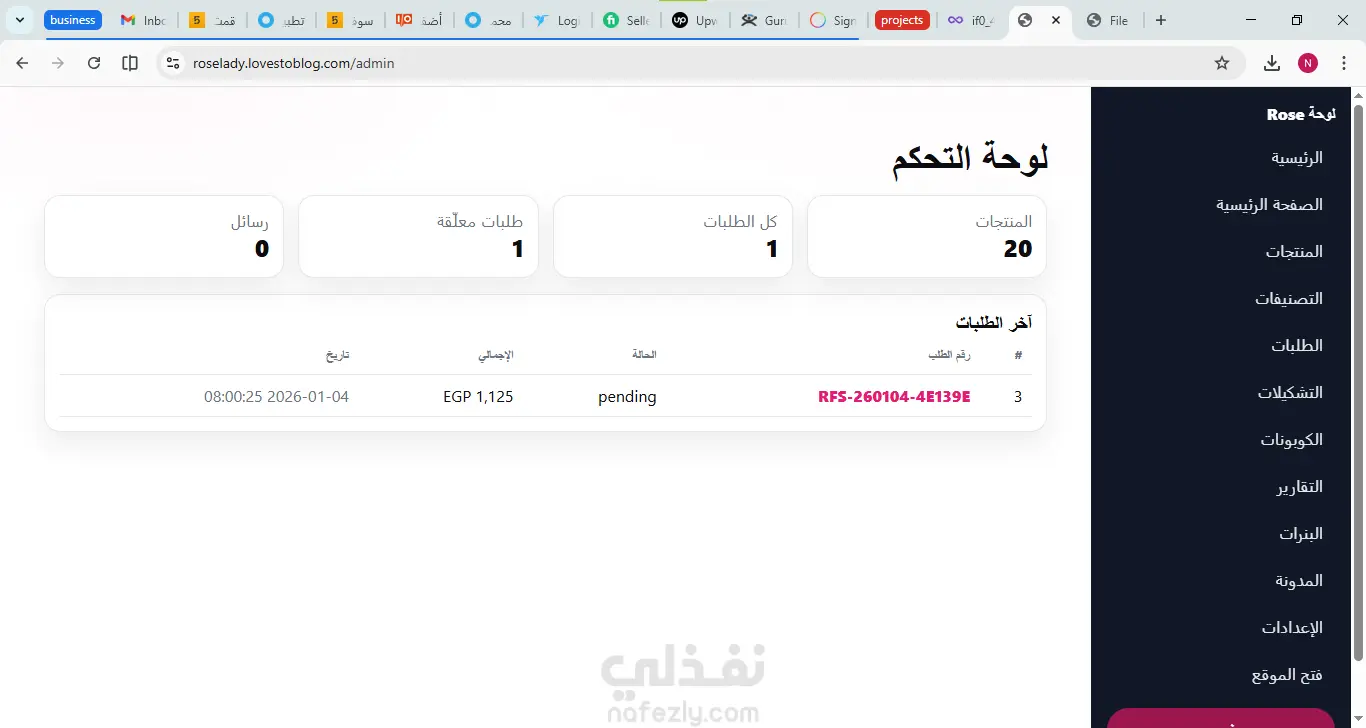Click the الإجمالي column header
1366x728 pixels.
click(x=497, y=355)
